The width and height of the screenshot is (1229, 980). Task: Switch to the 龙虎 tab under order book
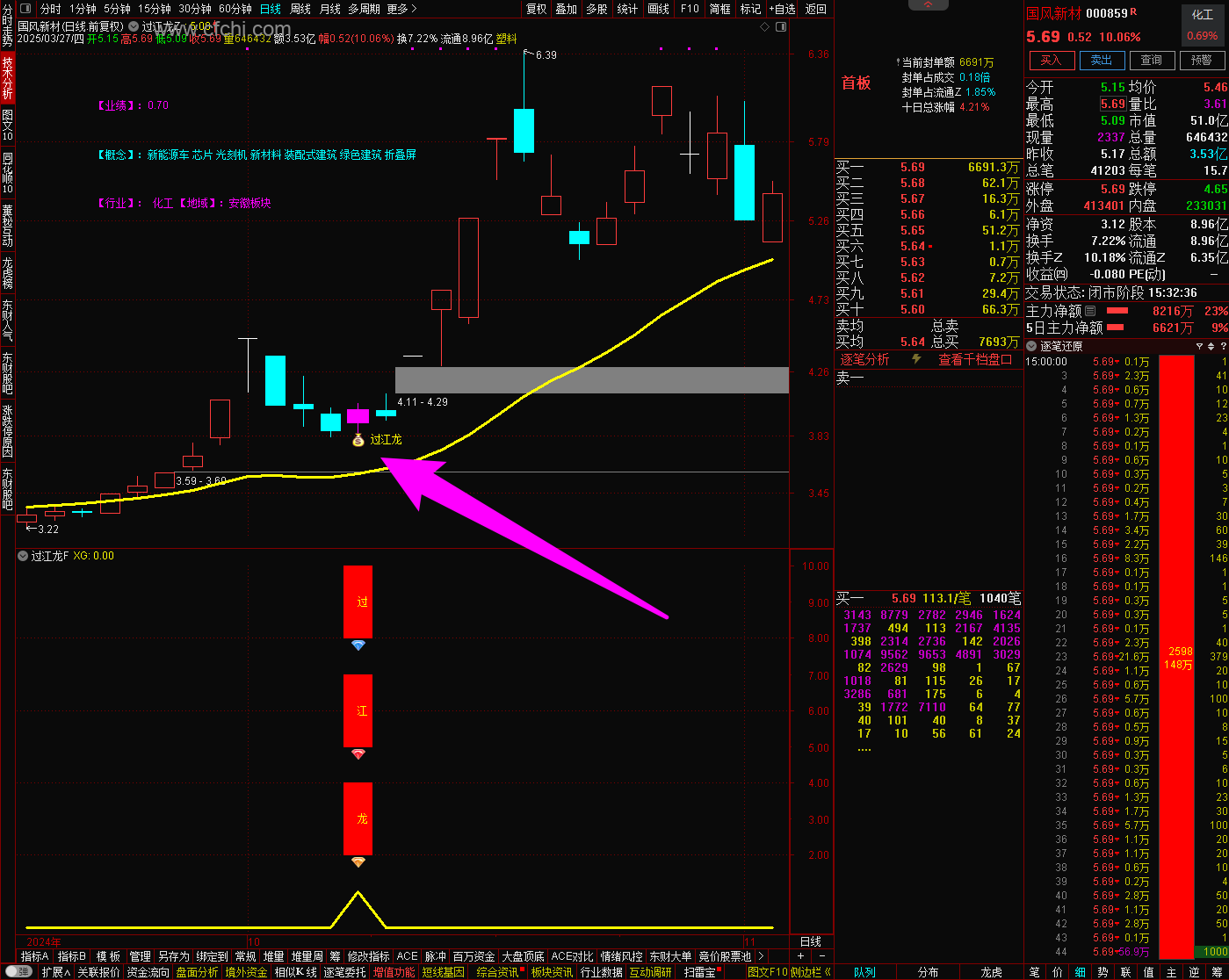[991, 972]
